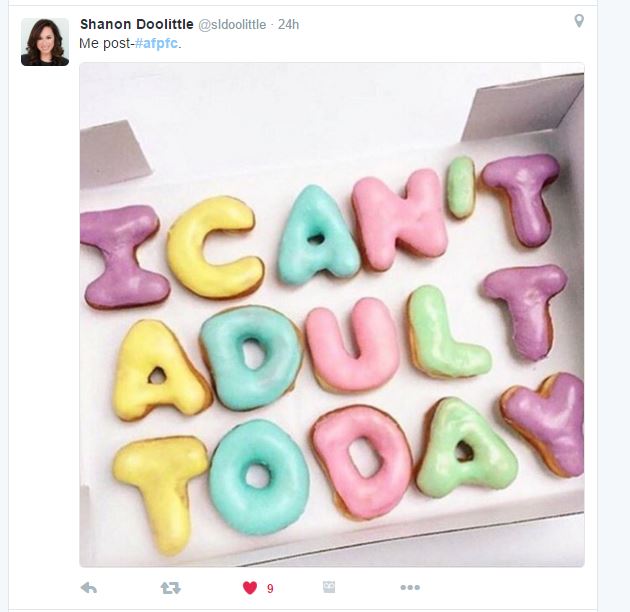
Task: Share tweet using the owl extension icon
Action: 329,587
